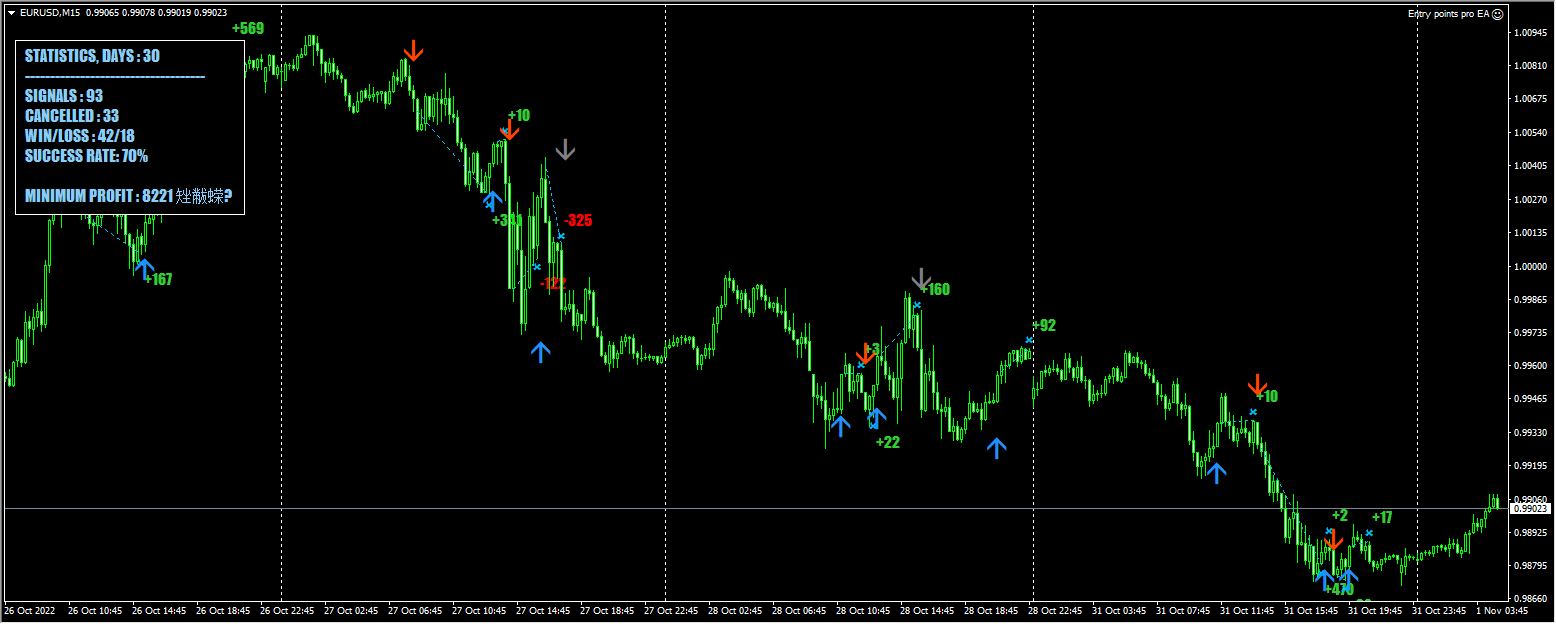Viewport: 1556px width, 624px height.
Task: Click the red sell arrow under +2
Action: click(x=1332, y=539)
